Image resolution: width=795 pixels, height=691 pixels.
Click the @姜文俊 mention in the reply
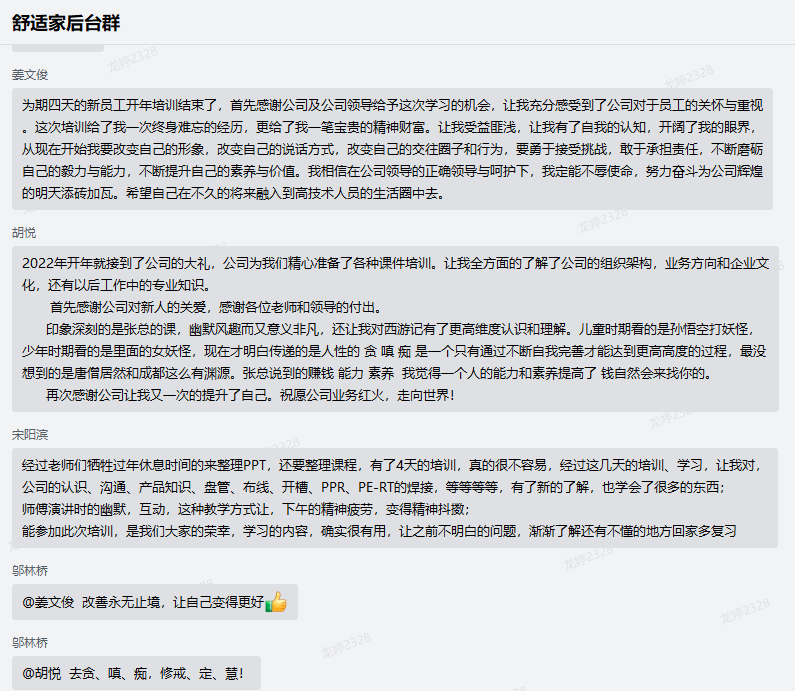pyautogui.click(x=48, y=602)
